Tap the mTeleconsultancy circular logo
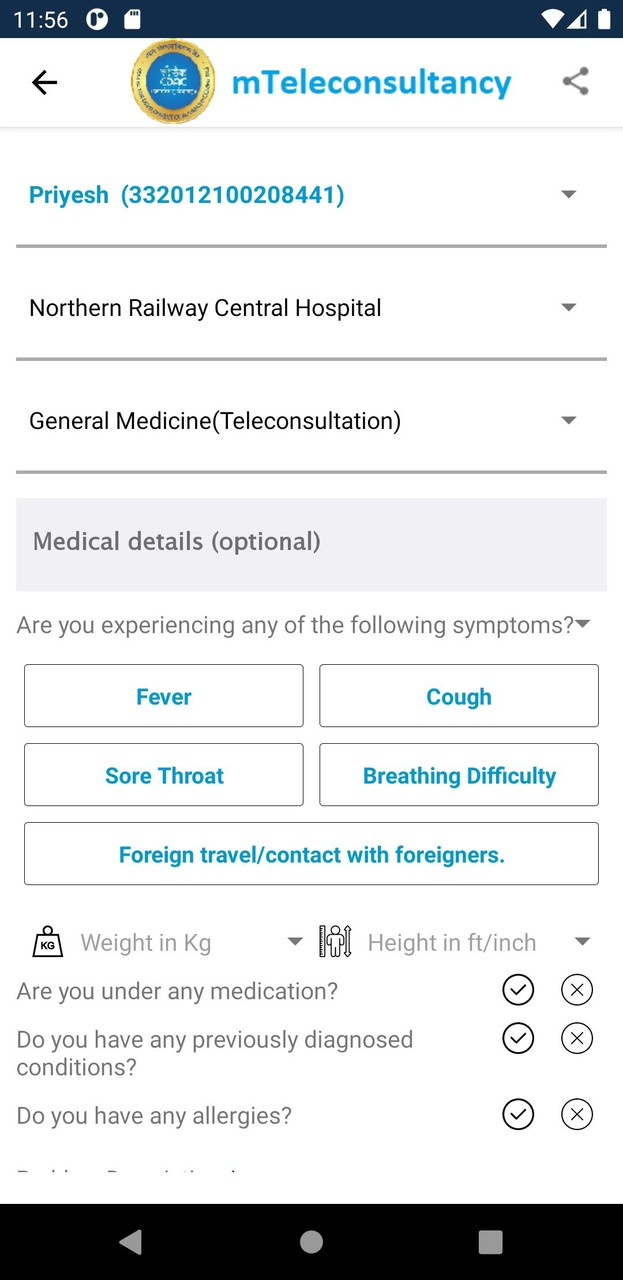The height and width of the screenshot is (1280, 623). coord(173,82)
